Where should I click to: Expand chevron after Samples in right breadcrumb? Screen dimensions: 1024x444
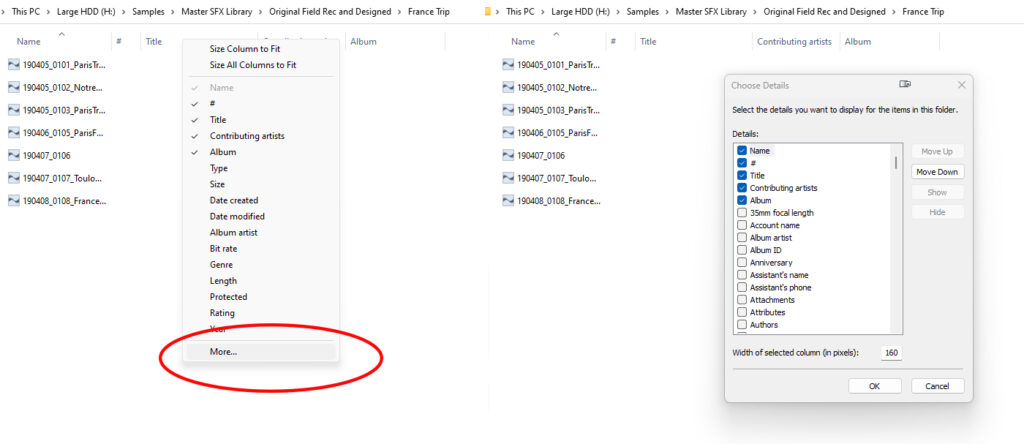click(668, 12)
